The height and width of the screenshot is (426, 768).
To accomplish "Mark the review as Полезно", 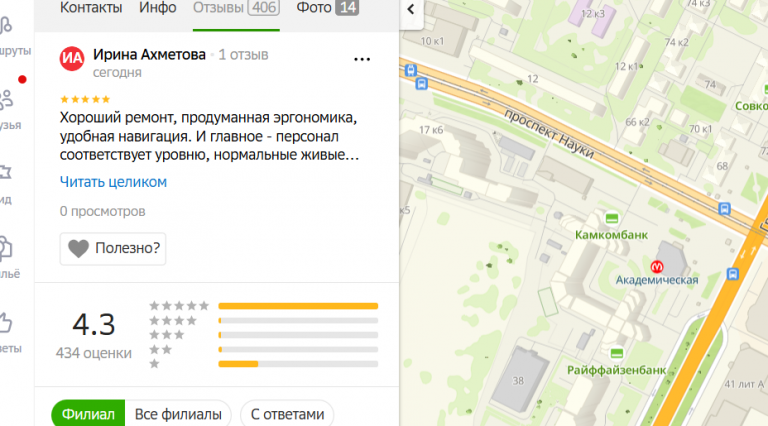I will click(113, 248).
